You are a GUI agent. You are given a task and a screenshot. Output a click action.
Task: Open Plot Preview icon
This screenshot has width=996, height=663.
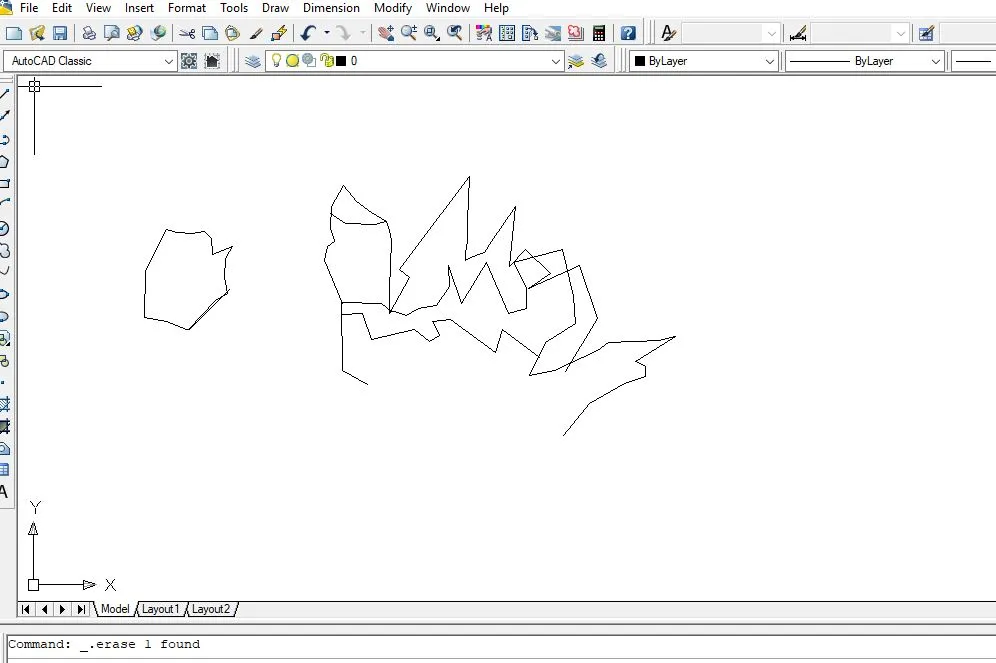[112, 33]
